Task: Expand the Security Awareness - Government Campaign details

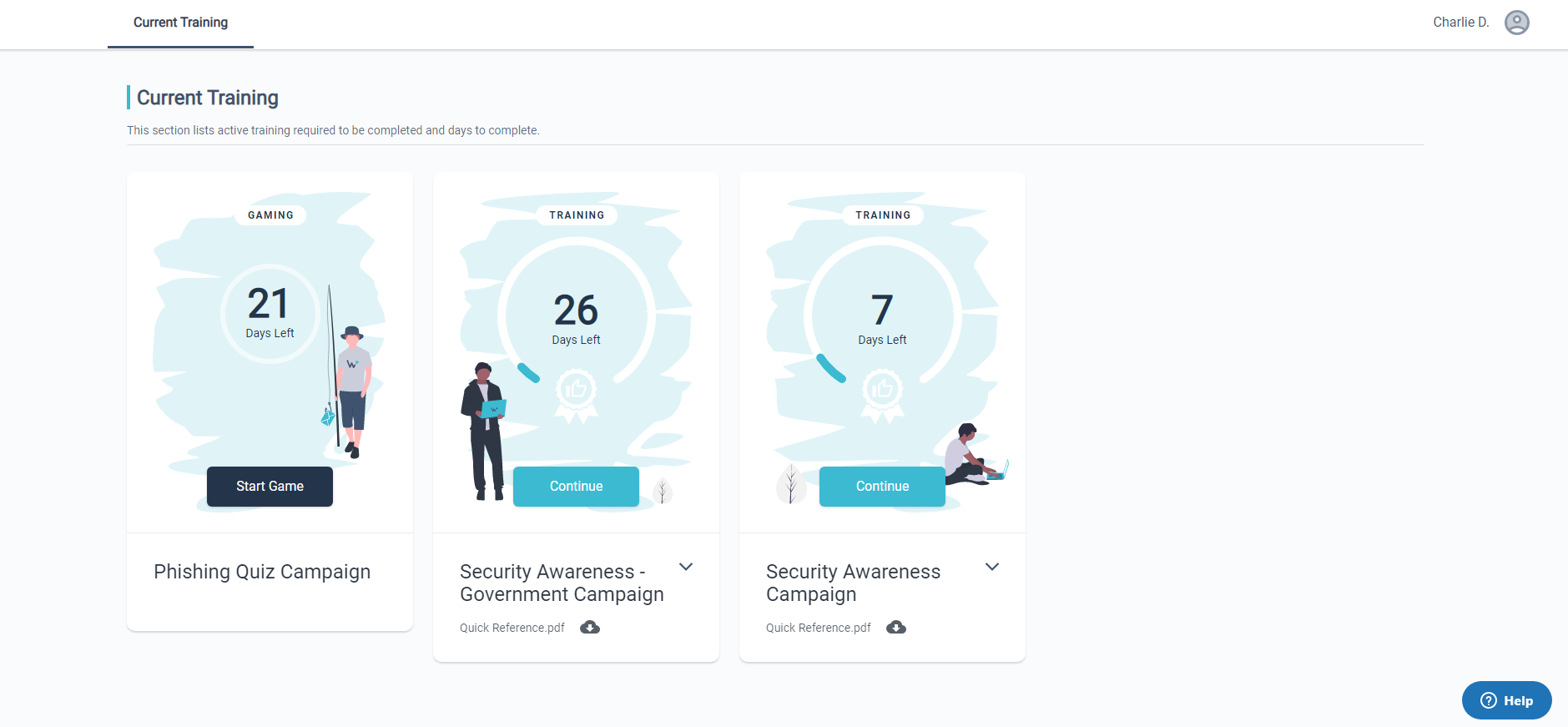Action: [x=686, y=567]
